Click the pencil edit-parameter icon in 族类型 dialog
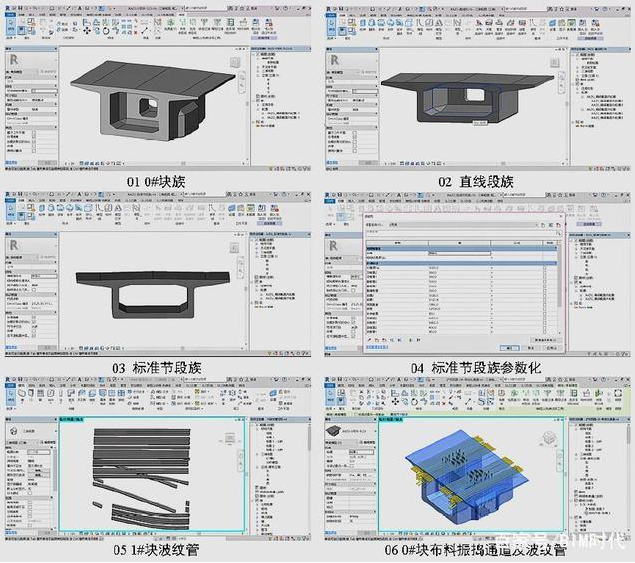The width and height of the screenshot is (635, 563). pyautogui.click(x=369, y=339)
